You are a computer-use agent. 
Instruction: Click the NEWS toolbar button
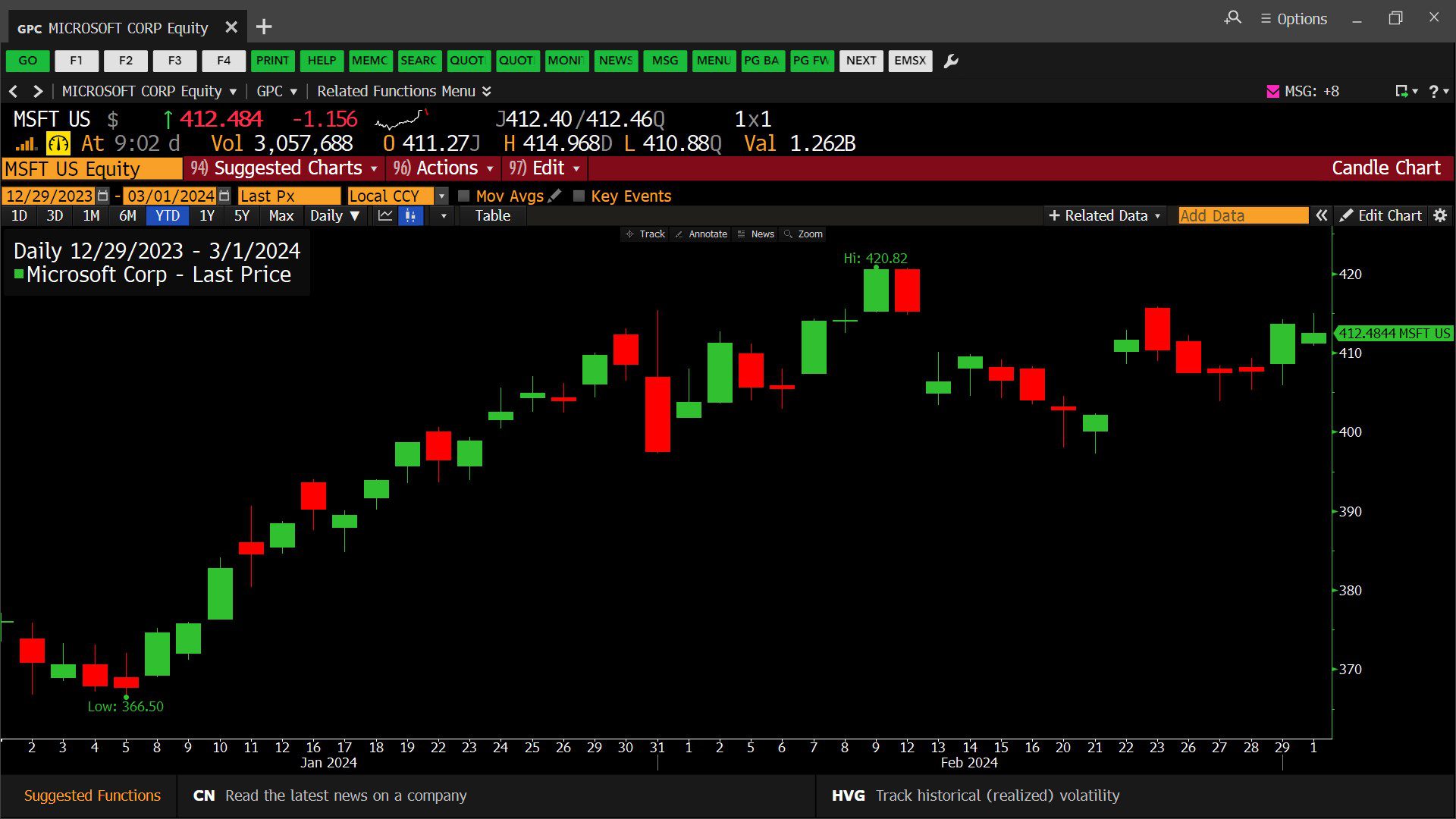tap(616, 61)
